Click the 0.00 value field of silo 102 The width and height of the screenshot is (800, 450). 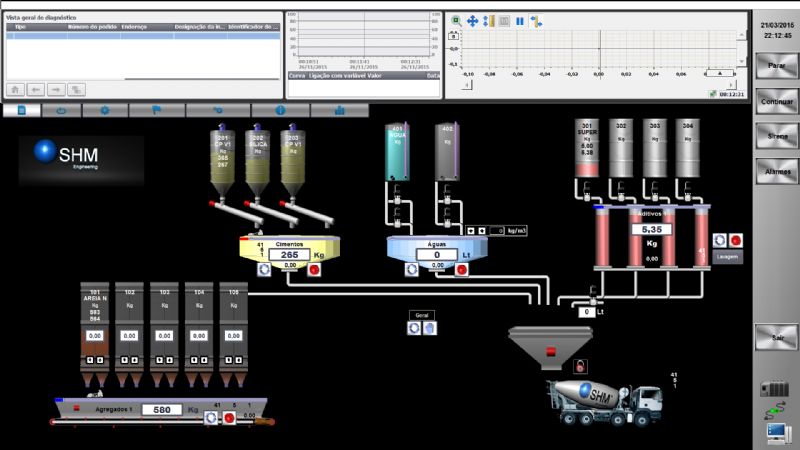pos(129,336)
